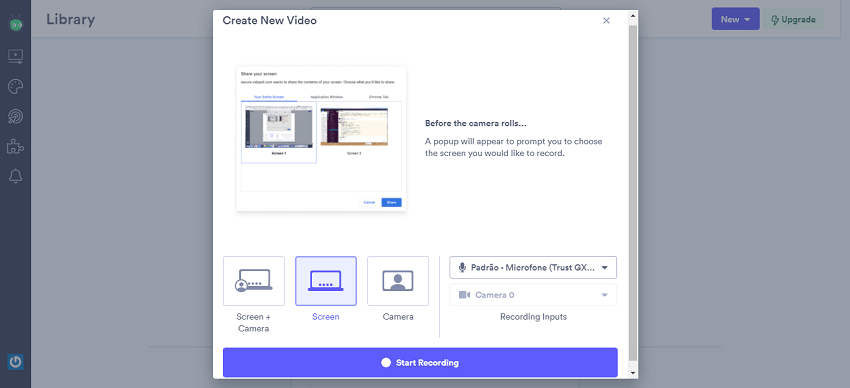Click the 'Before the camera rolls...' heading
Screen dimensions: 850x388
coord(475,123)
